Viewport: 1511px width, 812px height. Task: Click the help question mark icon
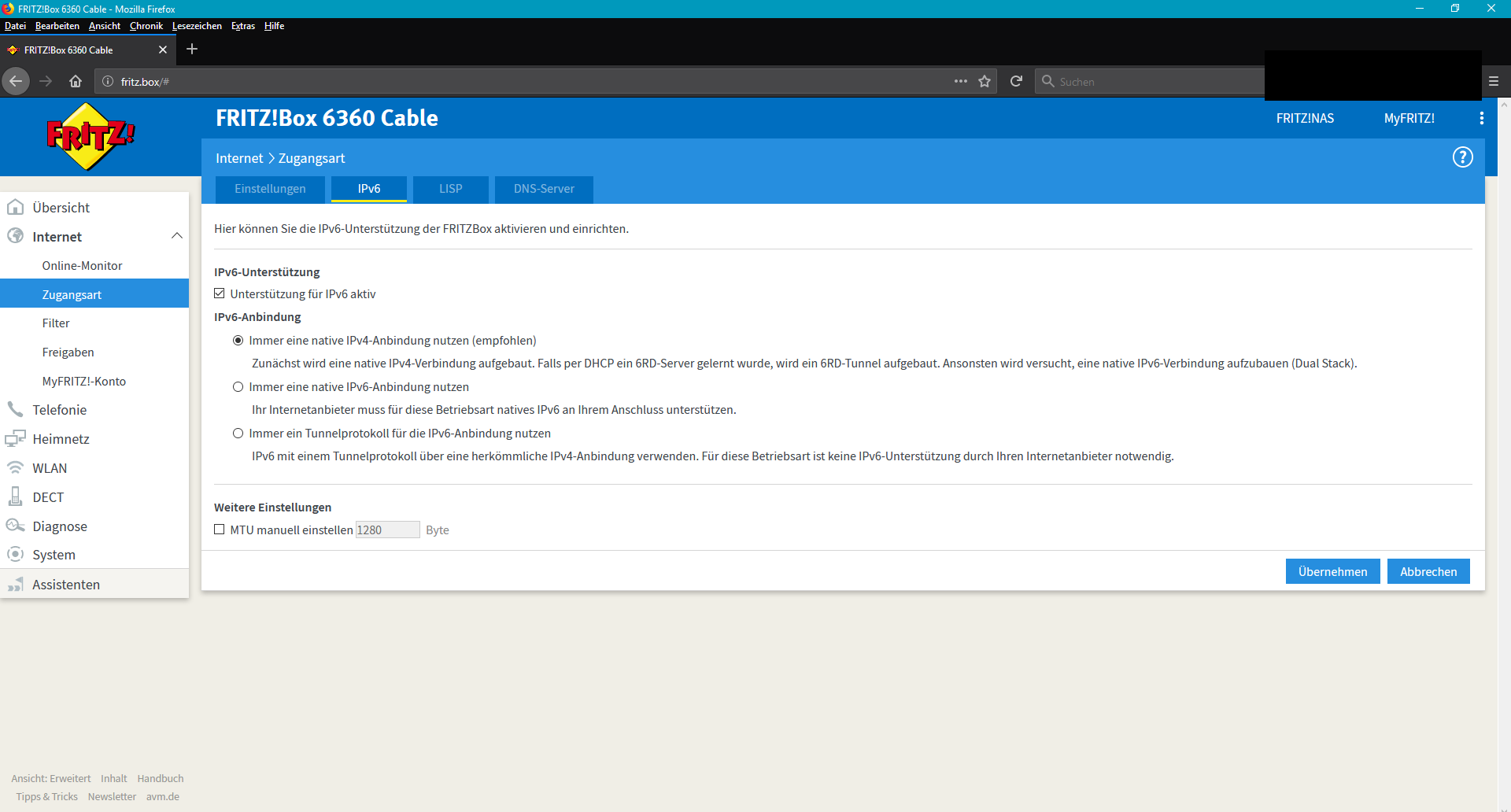(x=1462, y=157)
